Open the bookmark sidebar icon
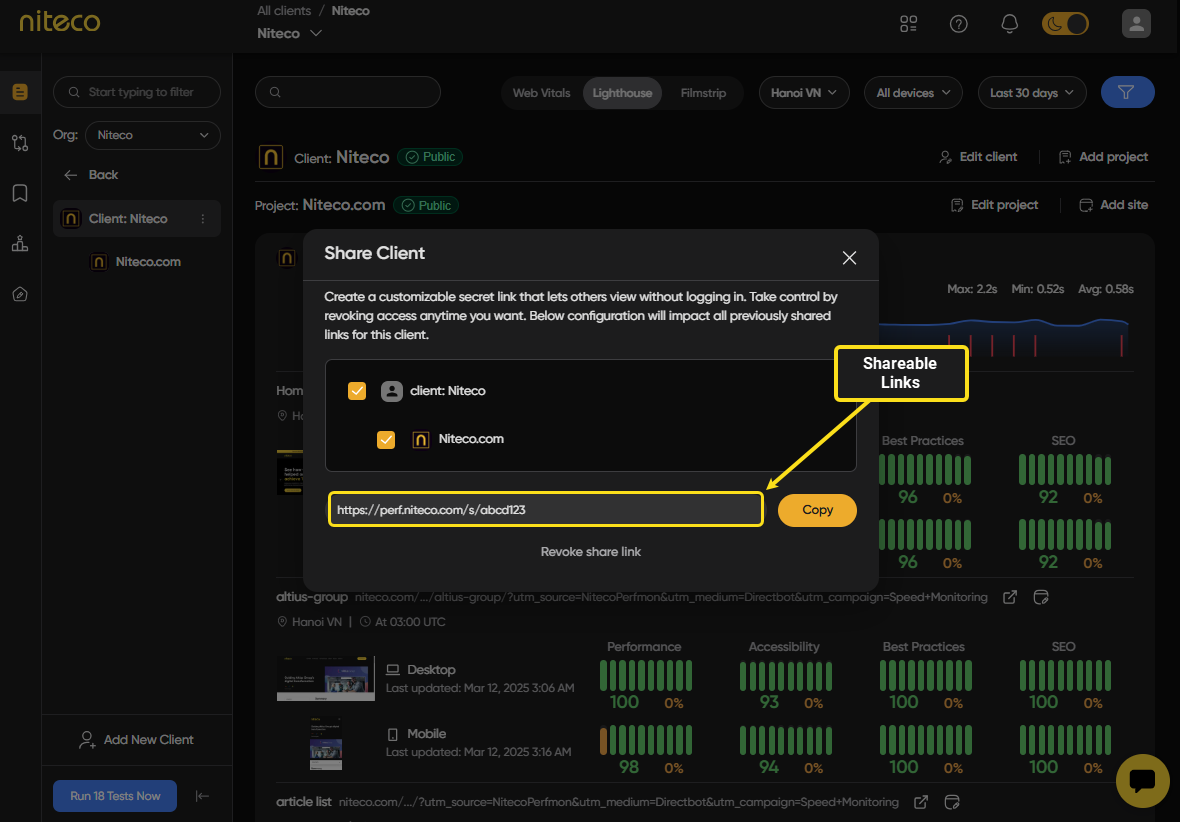 click(x=20, y=193)
